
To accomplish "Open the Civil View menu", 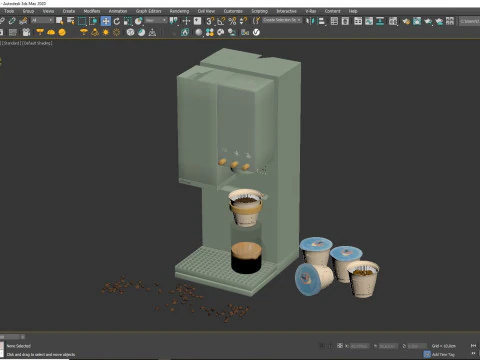I will (x=206, y=11).
